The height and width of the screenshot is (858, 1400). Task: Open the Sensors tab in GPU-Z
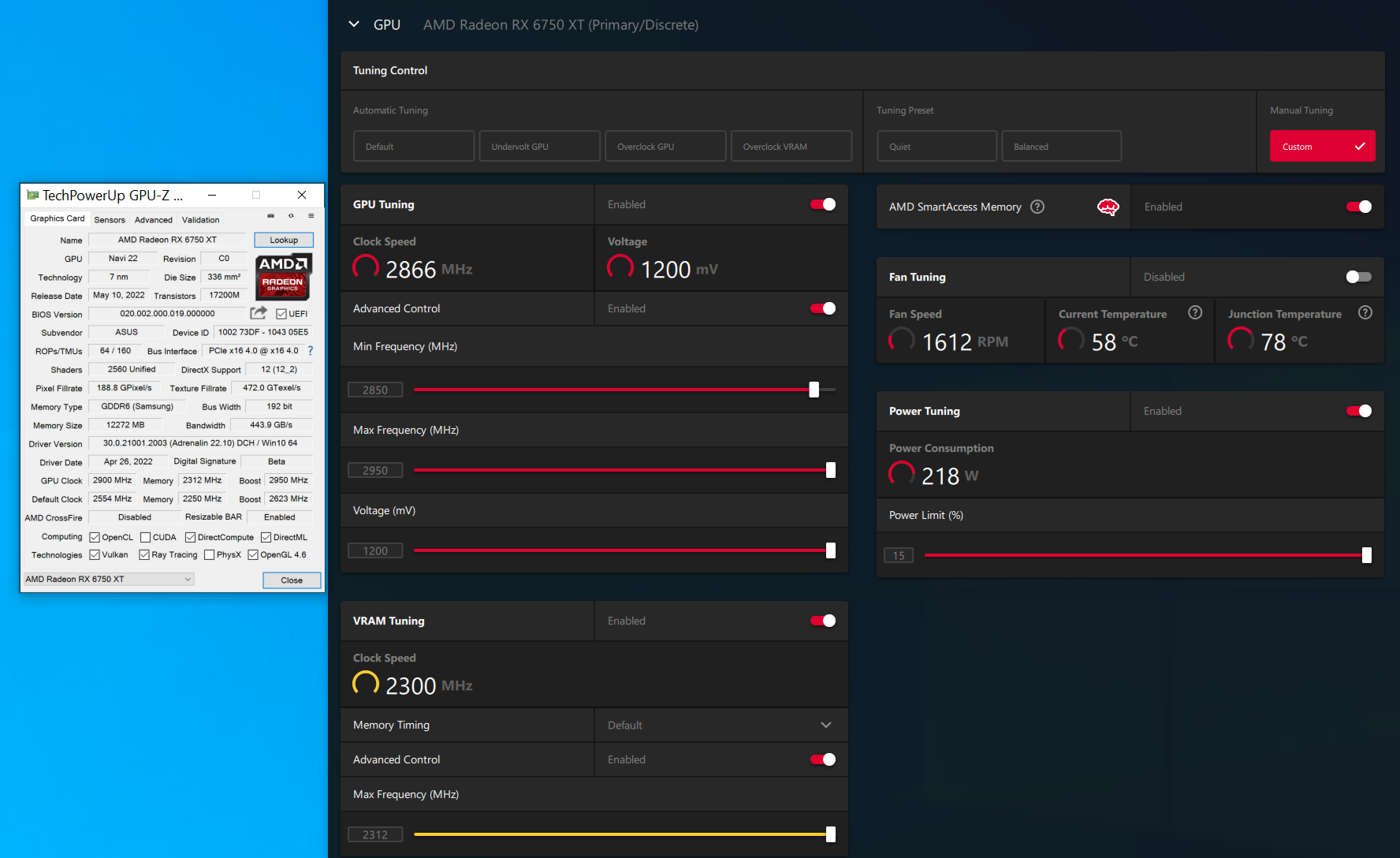(110, 220)
